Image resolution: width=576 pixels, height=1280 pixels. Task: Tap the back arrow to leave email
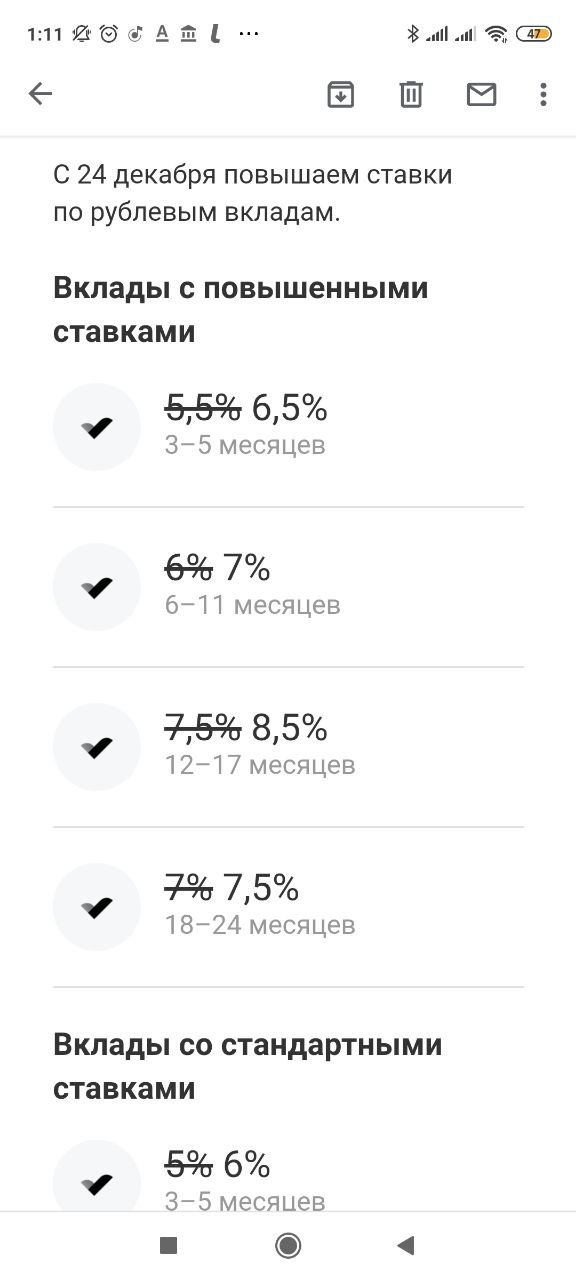point(40,94)
